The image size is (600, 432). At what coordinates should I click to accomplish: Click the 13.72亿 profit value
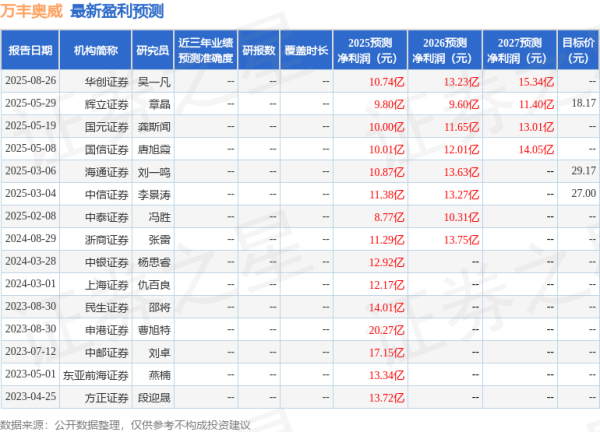click(386, 398)
